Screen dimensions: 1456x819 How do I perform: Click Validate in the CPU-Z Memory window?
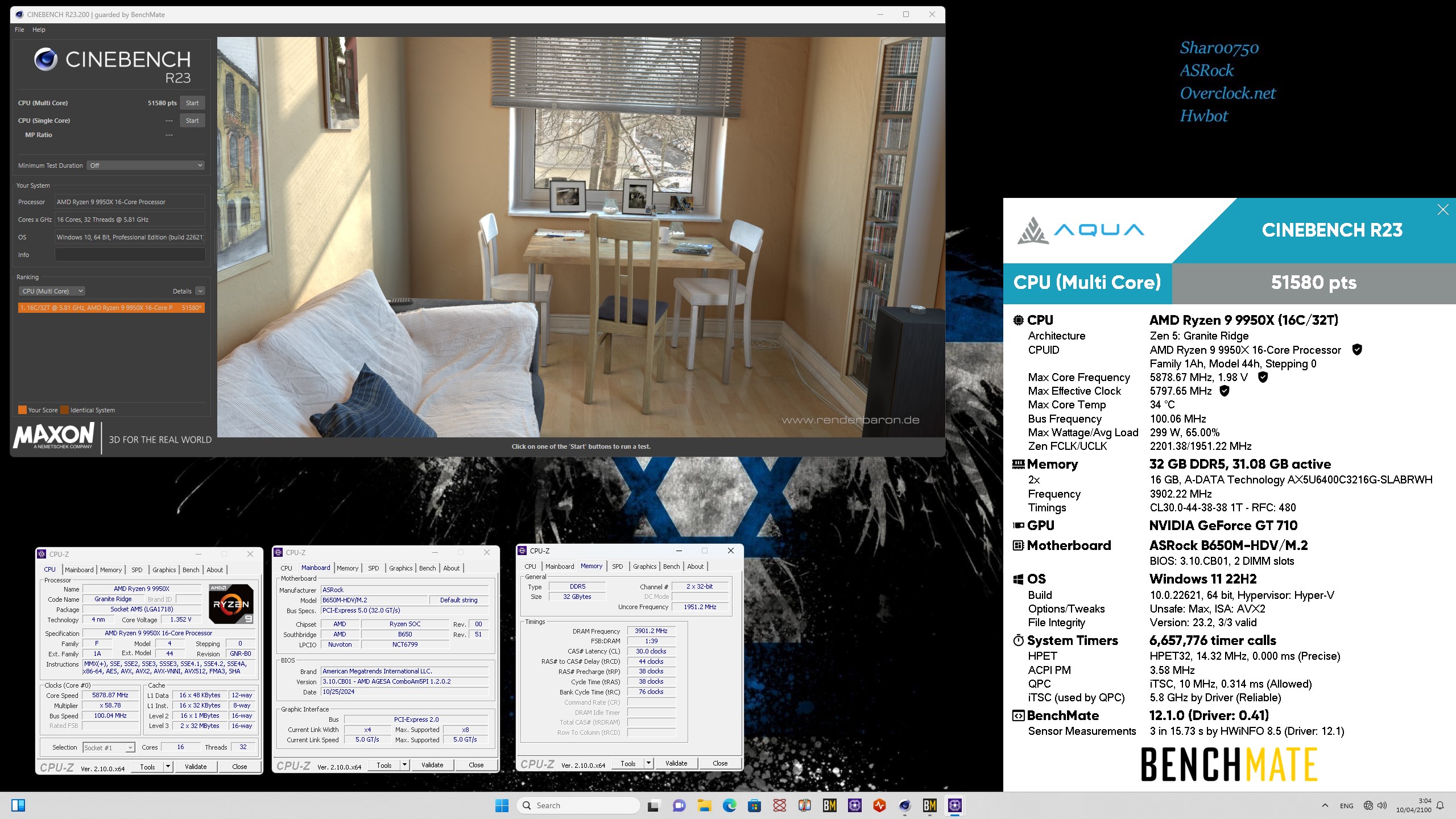[x=676, y=763]
